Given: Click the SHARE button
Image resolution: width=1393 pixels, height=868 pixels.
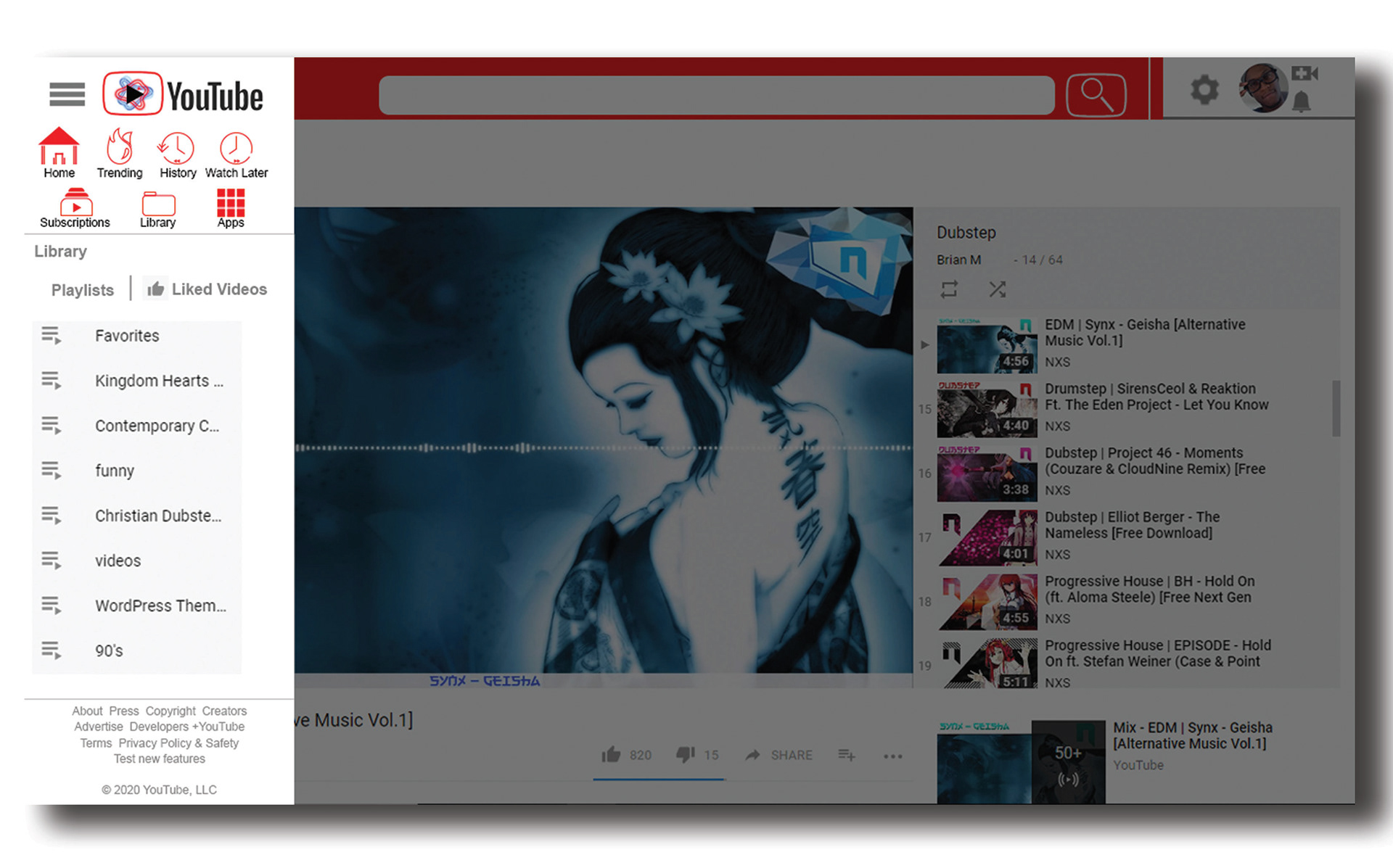Looking at the screenshot, I should (778, 755).
